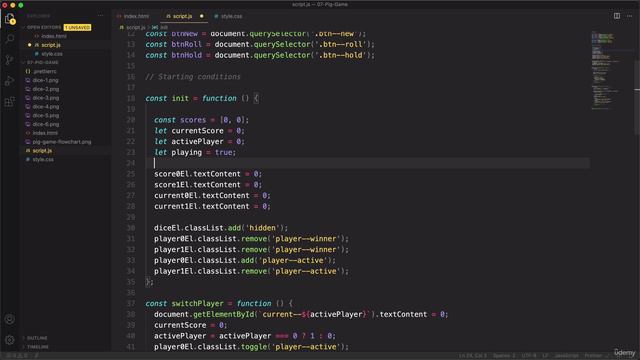The height and width of the screenshot is (360, 640).
Task: Click the 1 UNSAVED badge
Action: tap(77, 27)
